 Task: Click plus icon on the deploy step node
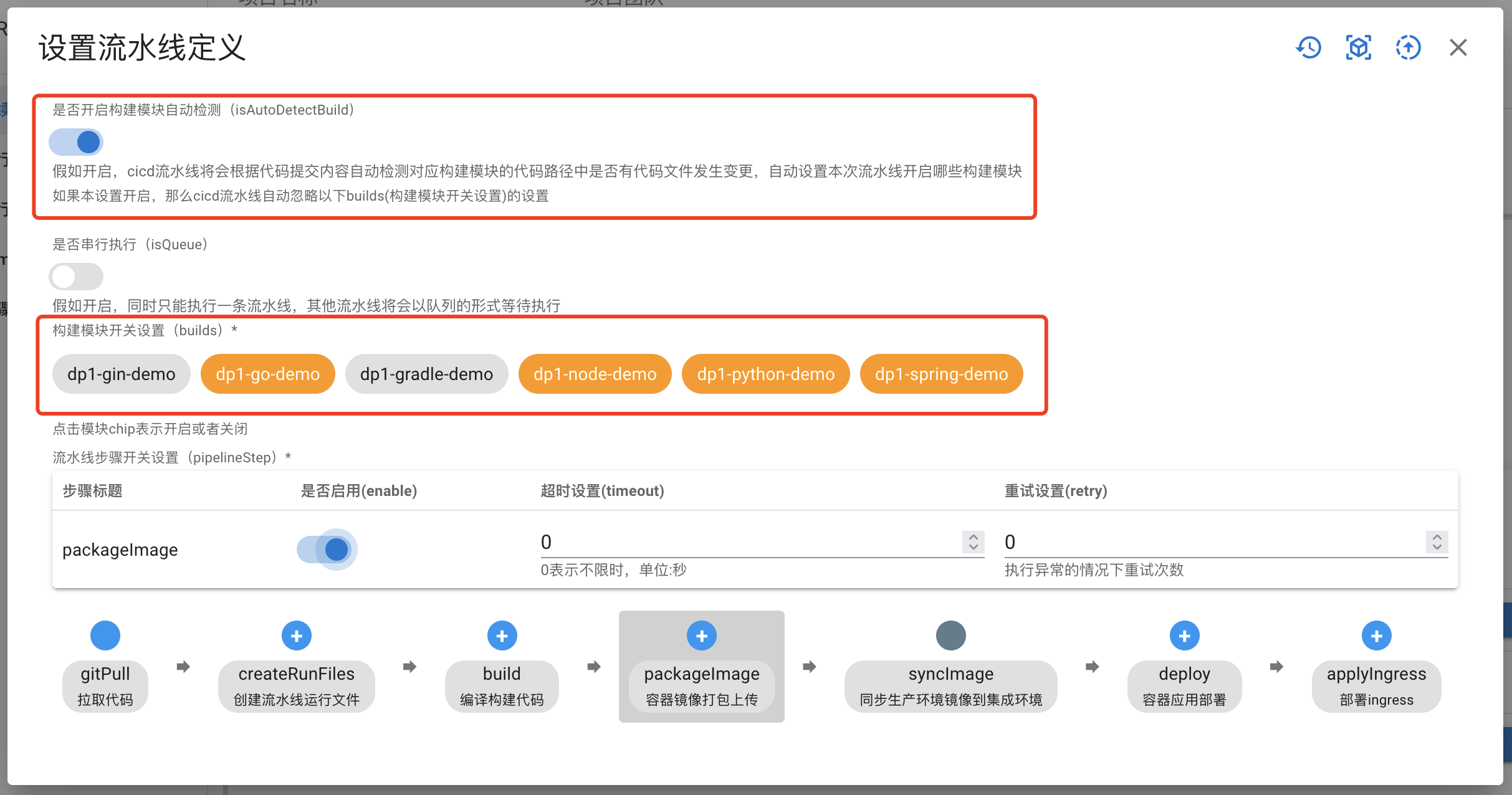[x=1184, y=635]
